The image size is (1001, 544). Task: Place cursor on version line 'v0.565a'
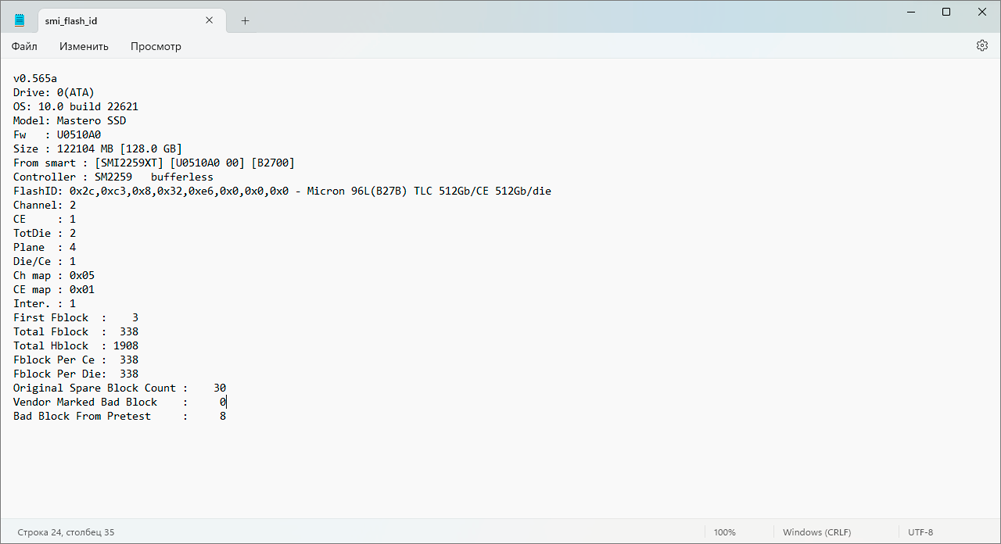coord(35,79)
